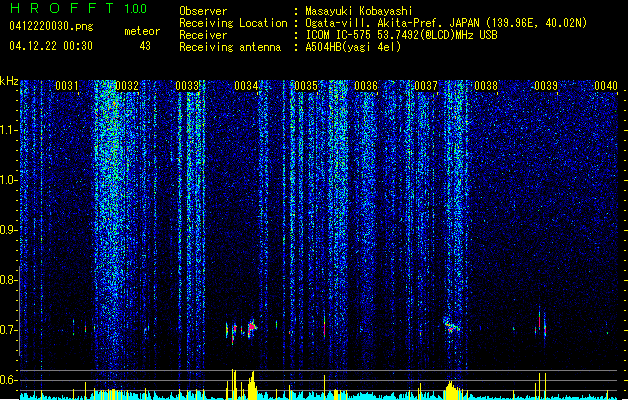Click the 0.7 kHz axis tick label
This screenshot has width=629, height=400.
9,330
